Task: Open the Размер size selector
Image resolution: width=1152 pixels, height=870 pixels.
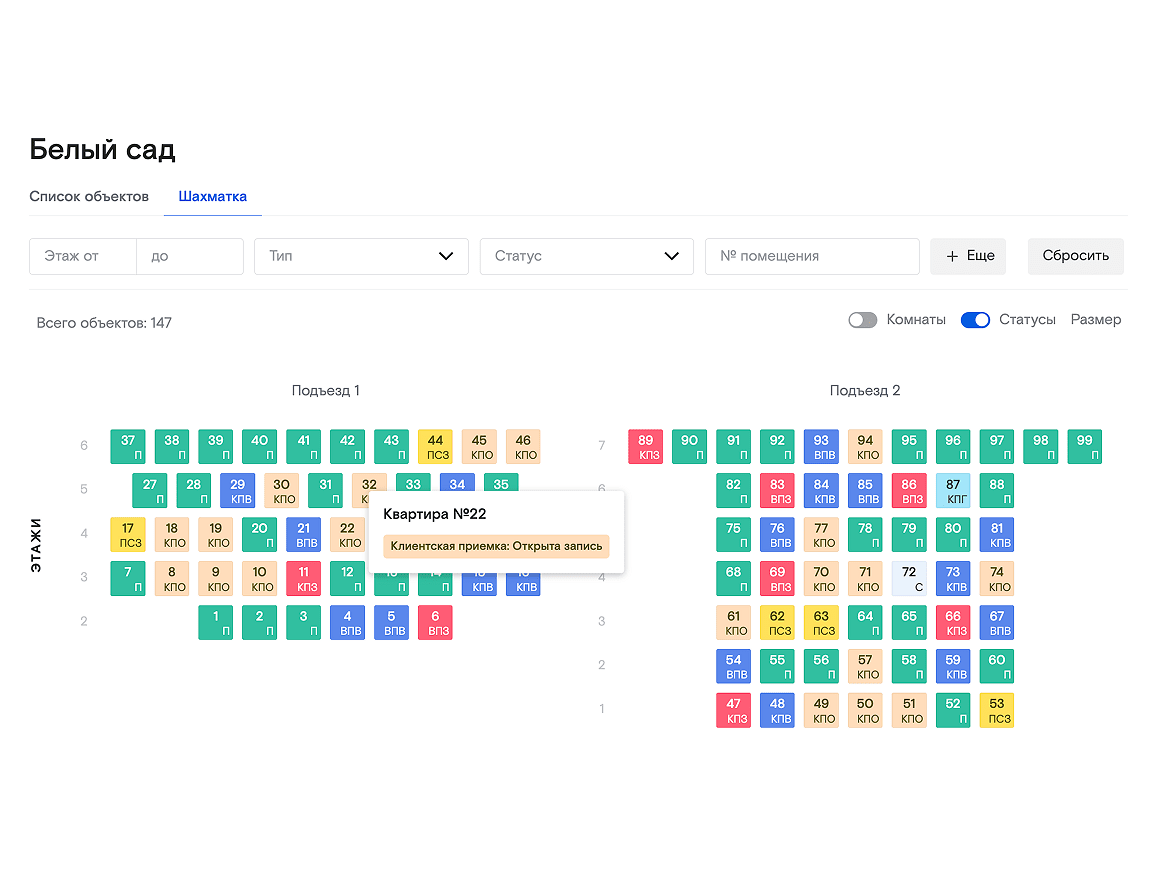Action: 1095,320
